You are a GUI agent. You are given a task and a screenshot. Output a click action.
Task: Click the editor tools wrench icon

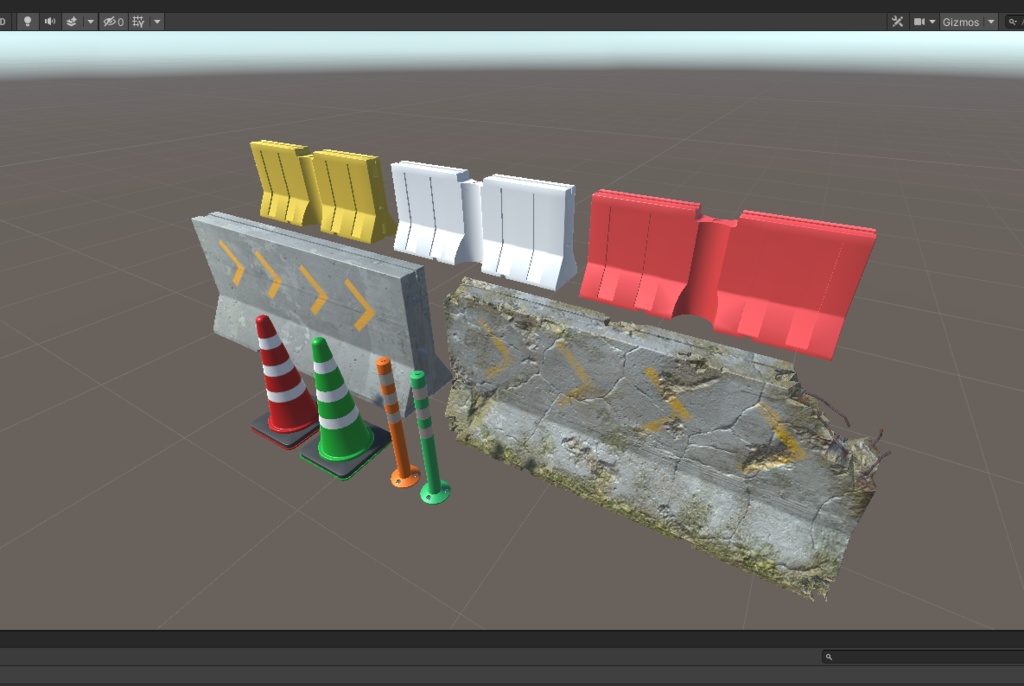(898, 21)
